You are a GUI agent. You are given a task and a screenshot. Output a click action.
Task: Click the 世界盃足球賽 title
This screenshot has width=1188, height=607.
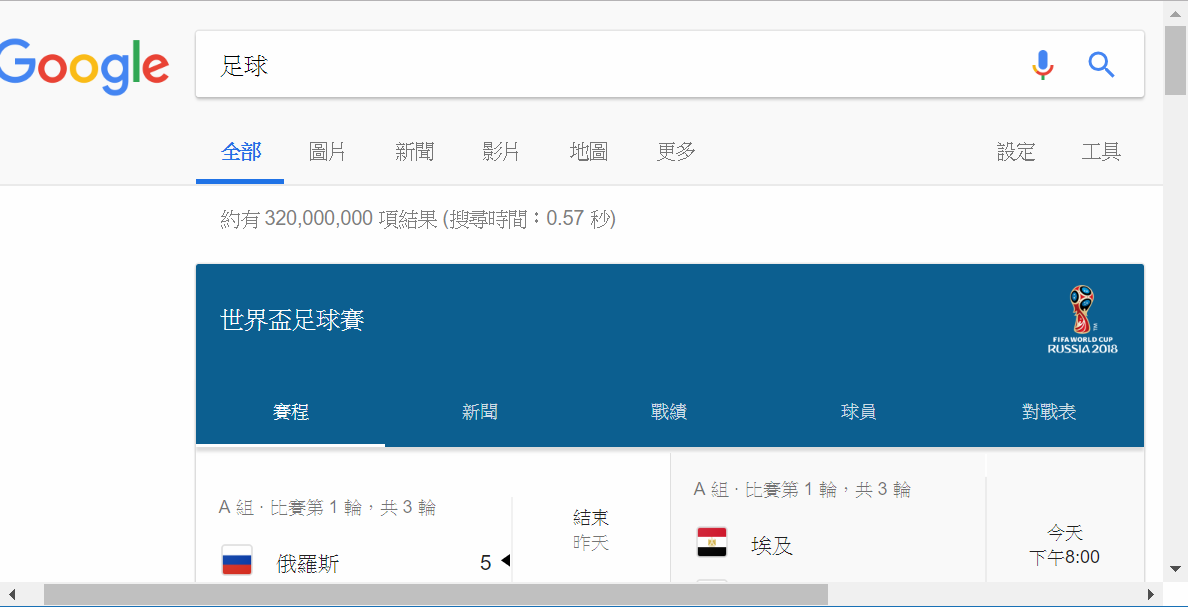(x=292, y=321)
